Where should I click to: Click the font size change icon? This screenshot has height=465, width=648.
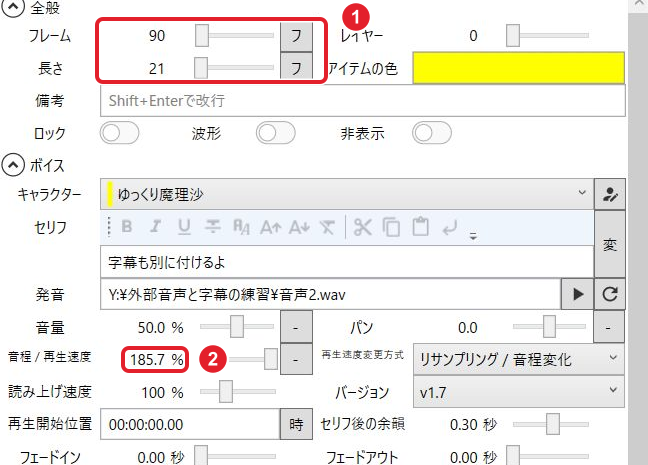point(241,227)
